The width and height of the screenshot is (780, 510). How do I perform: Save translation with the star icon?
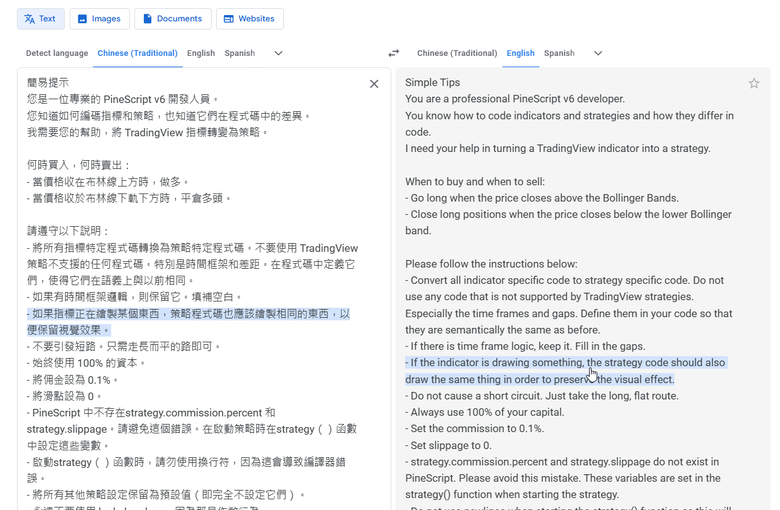coord(754,83)
